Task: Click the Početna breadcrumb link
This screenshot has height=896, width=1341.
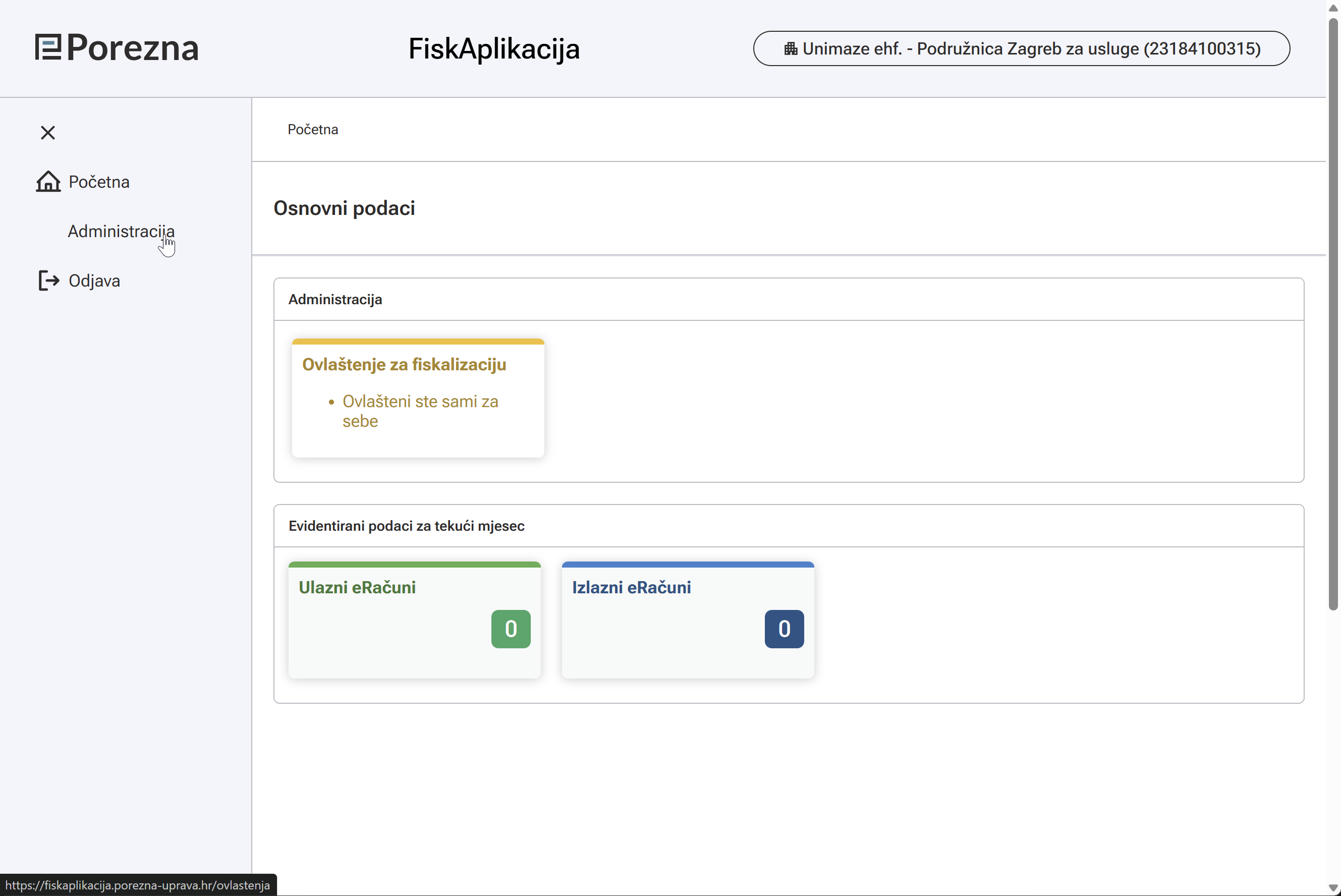Action: 312,130
